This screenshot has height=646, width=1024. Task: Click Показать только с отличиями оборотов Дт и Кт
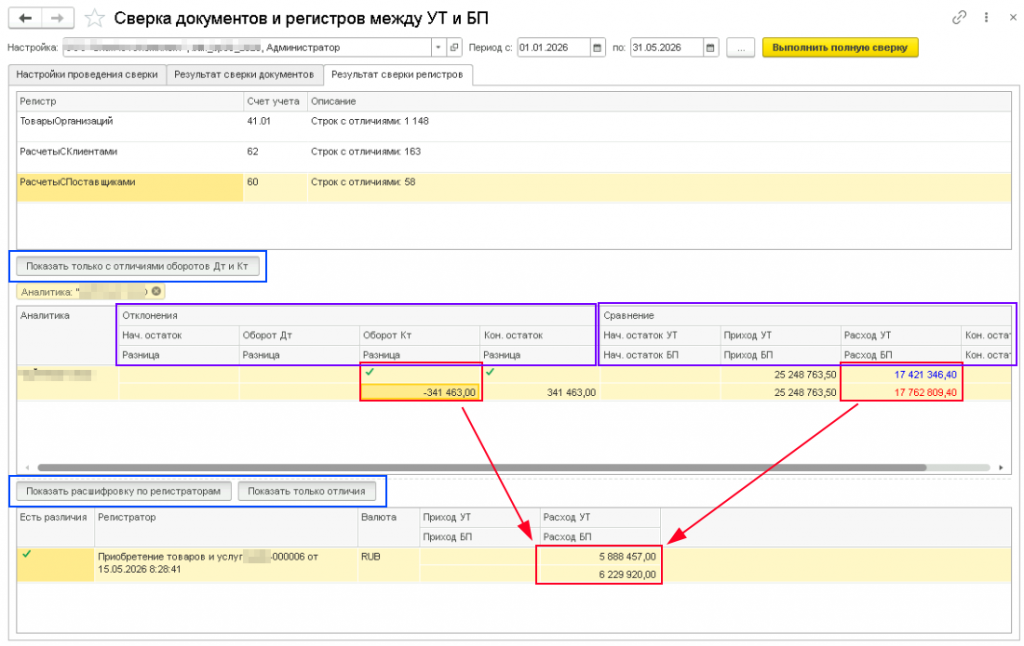pyautogui.click(x=137, y=266)
